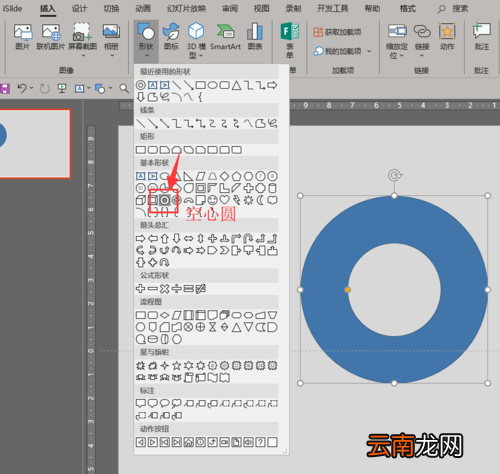Screen dimensions: 500x474
Task: Insert a SmartArt graphic
Action: [225, 37]
